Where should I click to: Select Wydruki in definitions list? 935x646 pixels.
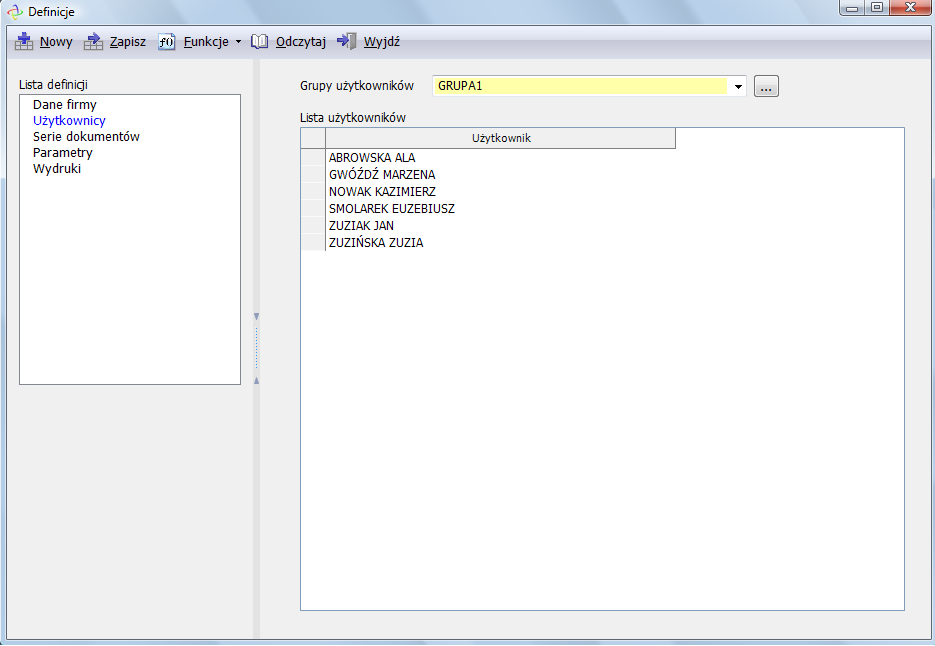tap(57, 169)
